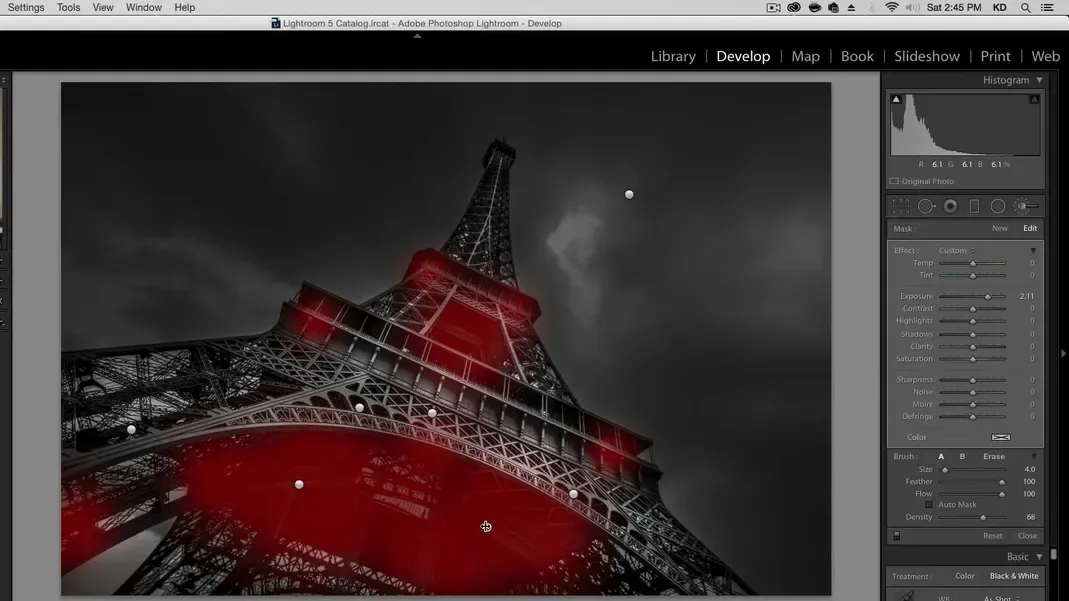Select the Graduated Filter tool

974,206
